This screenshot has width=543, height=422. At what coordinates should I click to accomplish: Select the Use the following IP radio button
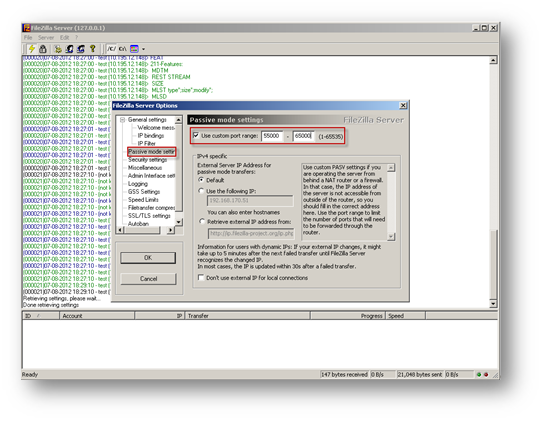(x=201, y=191)
